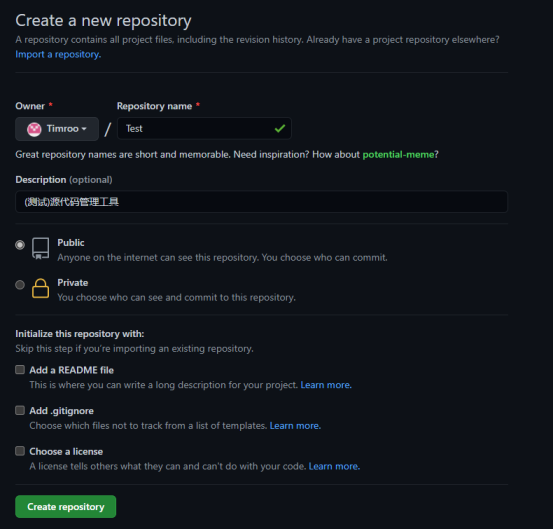Image resolution: width=553 pixels, height=529 pixels.
Task: Use the potential-meme name suggestion
Action: 399,154
